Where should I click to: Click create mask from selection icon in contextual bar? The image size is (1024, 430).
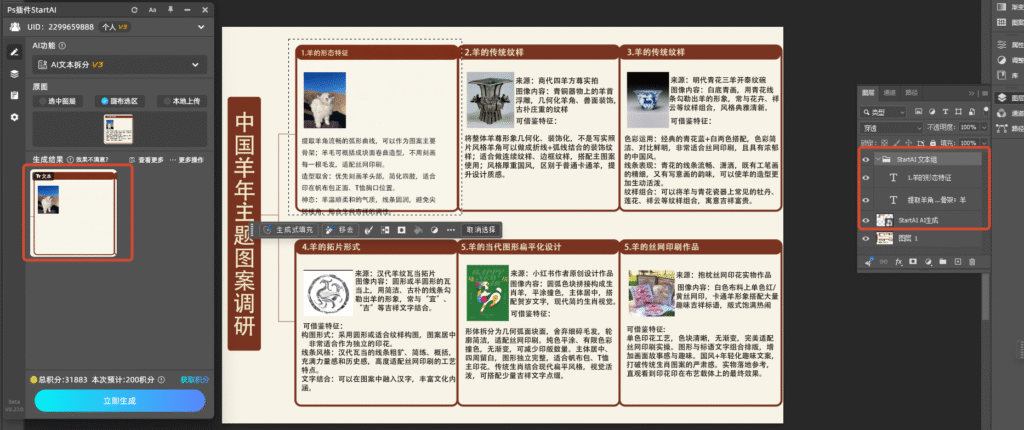402,230
